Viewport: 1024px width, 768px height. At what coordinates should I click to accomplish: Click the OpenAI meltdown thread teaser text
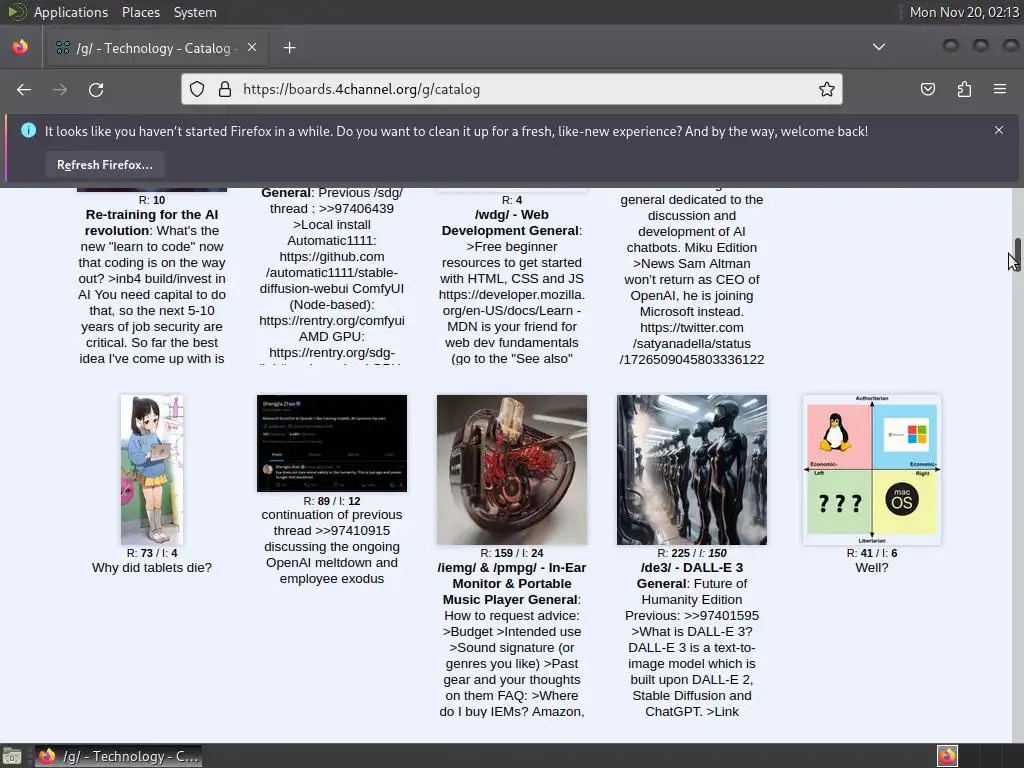click(x=332, y=547)
